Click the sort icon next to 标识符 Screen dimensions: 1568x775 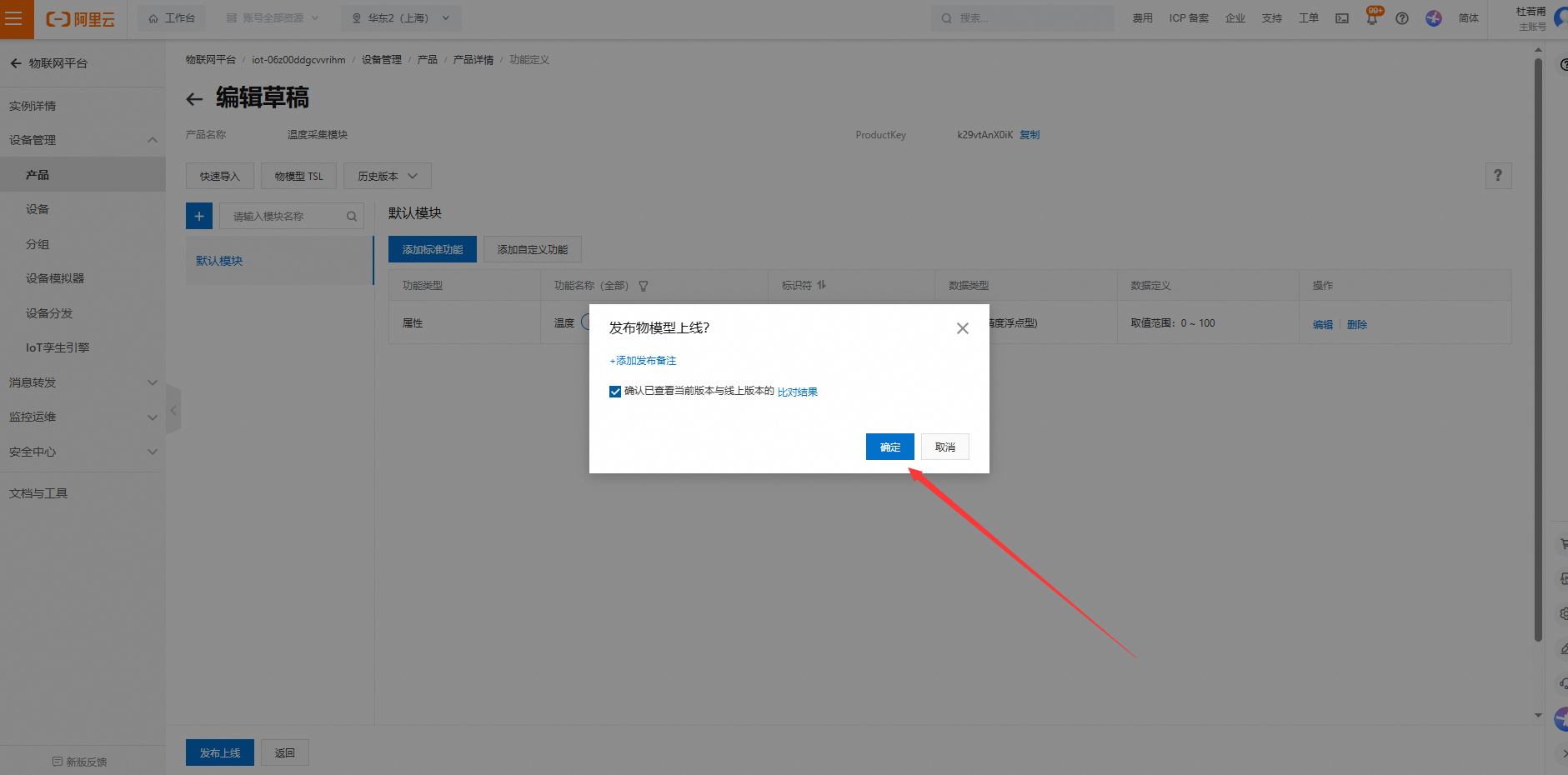click(x=822, y=285)
